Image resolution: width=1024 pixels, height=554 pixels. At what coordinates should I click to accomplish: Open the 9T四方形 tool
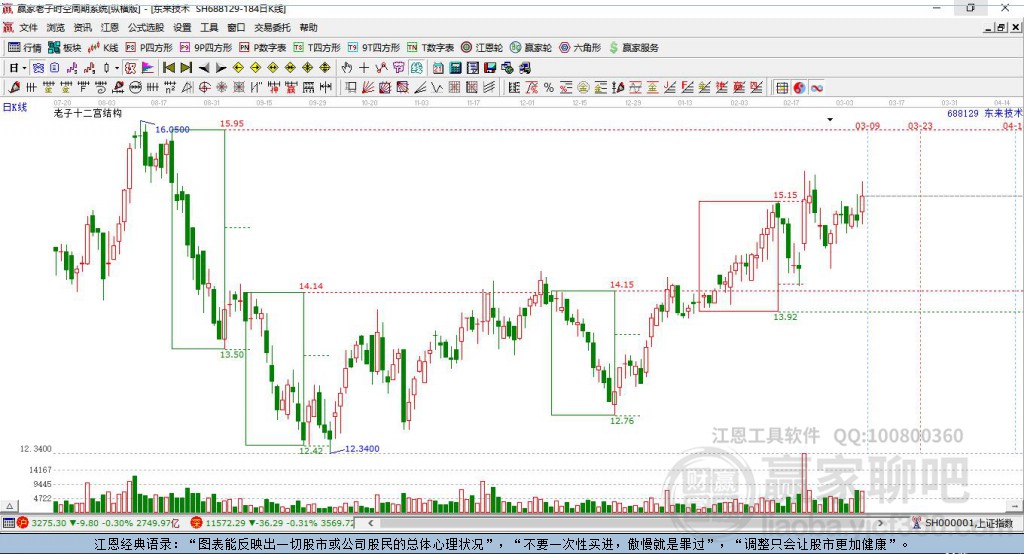click(x=374, y=48)
